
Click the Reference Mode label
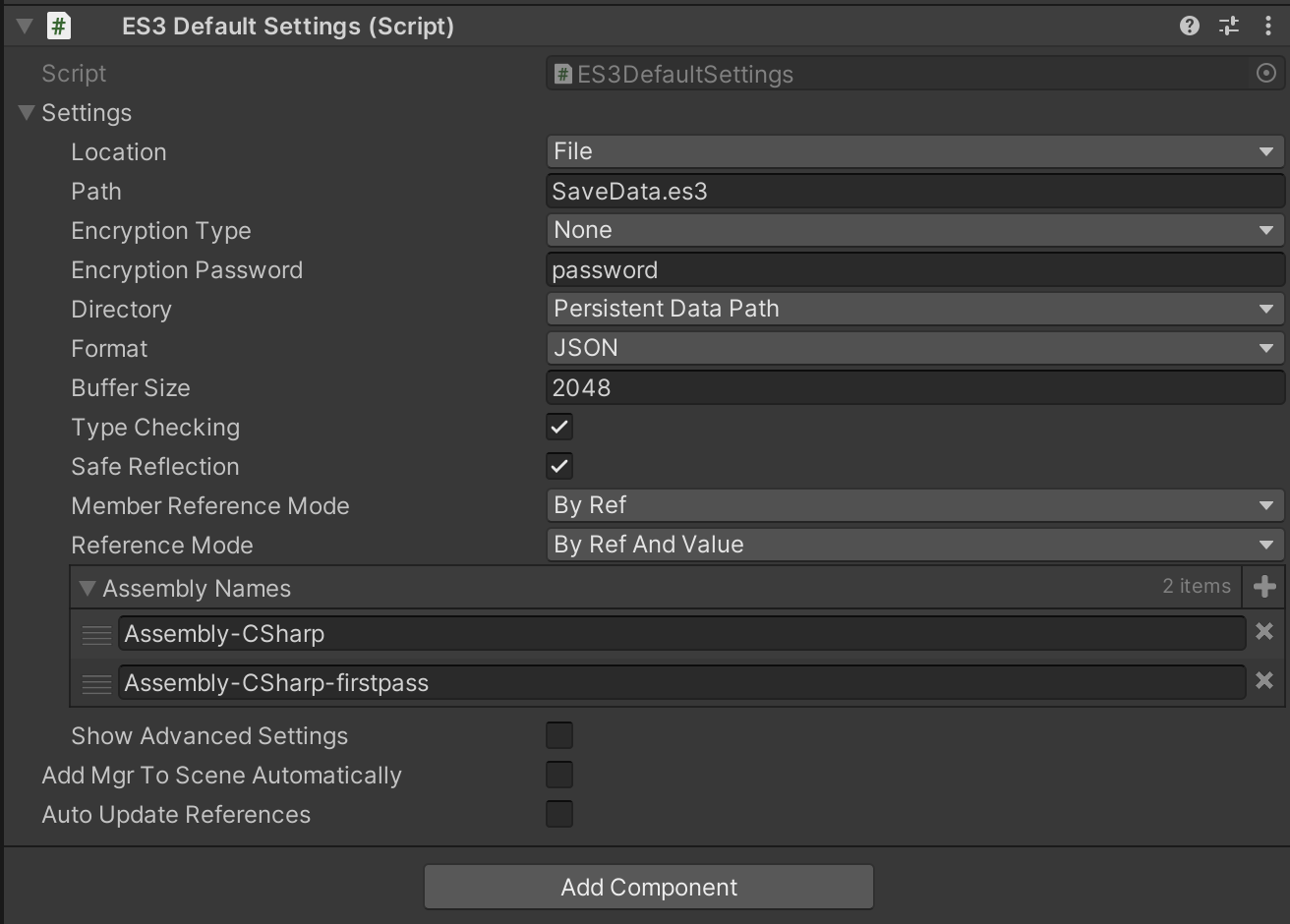[162, 546]
